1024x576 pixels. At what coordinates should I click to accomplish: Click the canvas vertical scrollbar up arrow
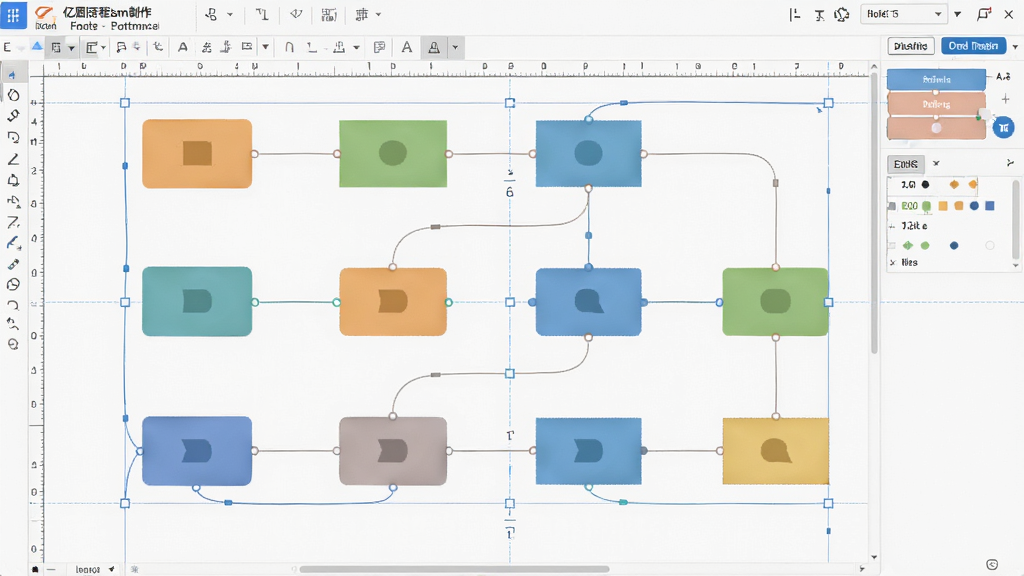click(874, 67)
